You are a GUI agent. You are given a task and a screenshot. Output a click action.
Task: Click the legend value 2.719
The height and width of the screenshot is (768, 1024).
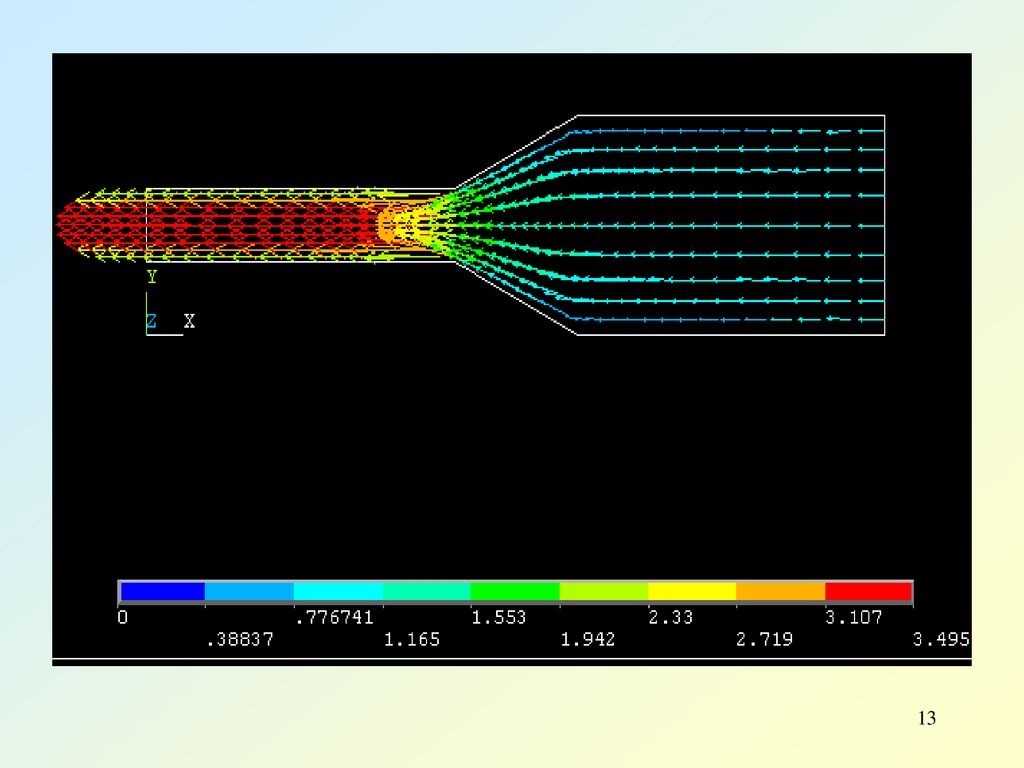pos(765,639)
